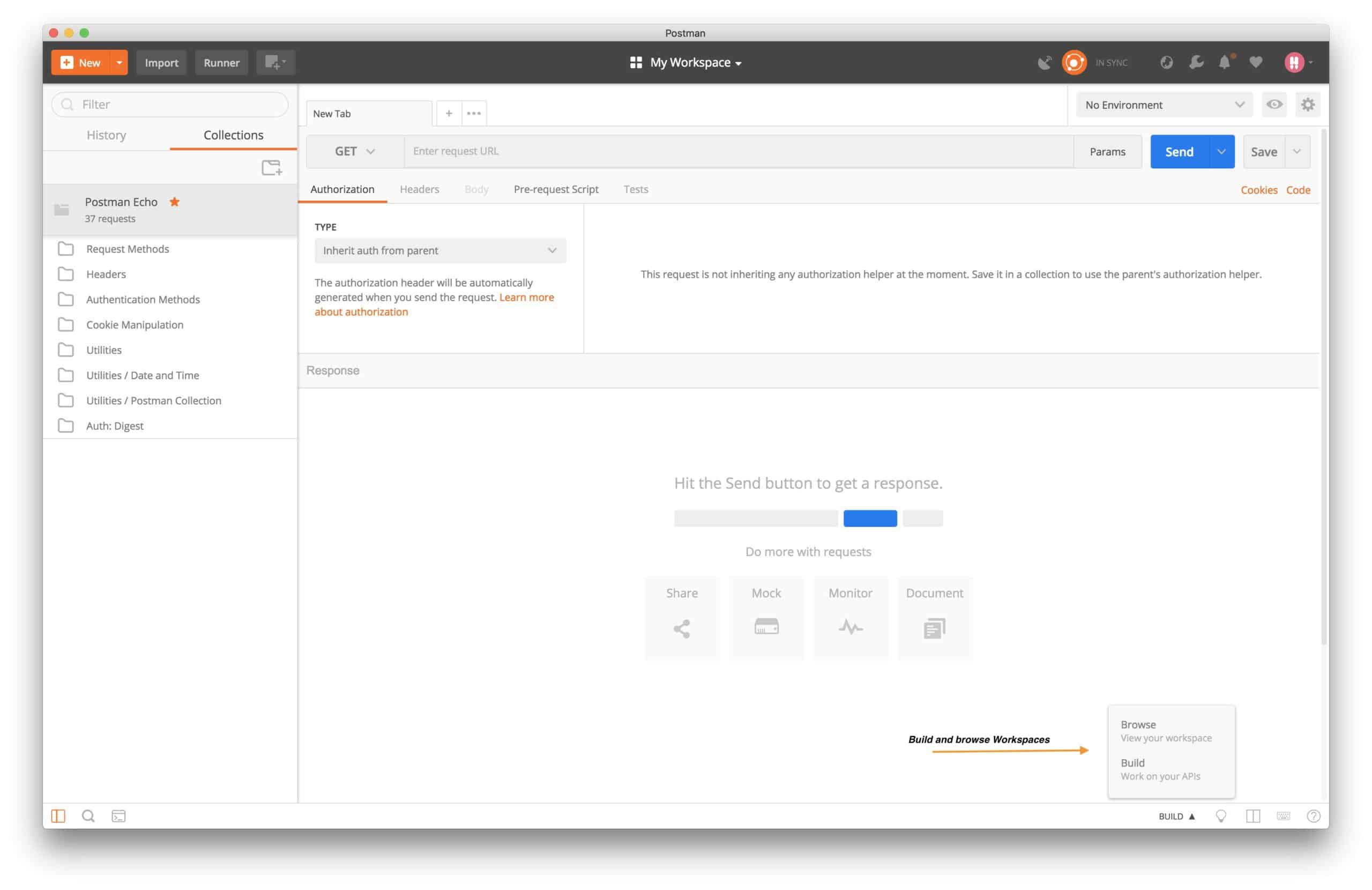This screenshot has height=890, width=1372.
Task: Open the notifications bell icon
Action: click(x=1225, y=62)
